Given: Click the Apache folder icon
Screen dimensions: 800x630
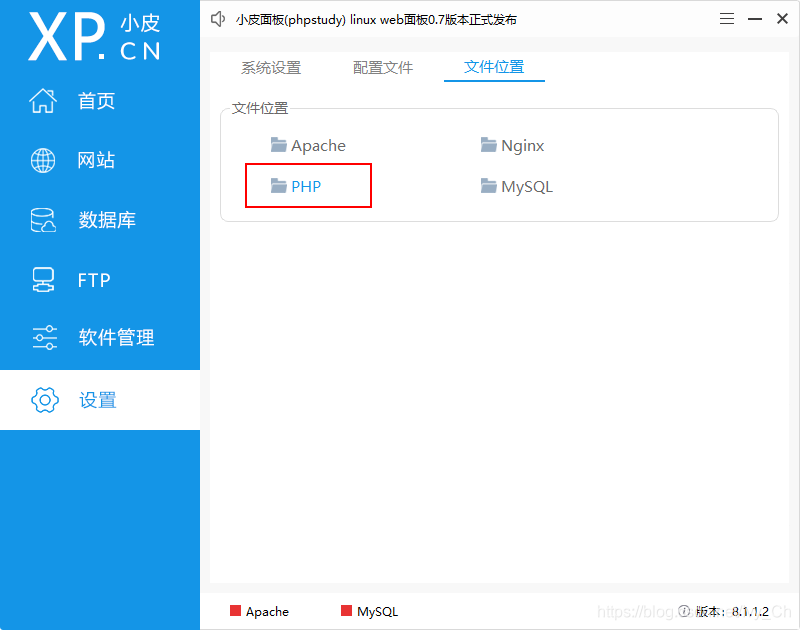Looking at the screenshot, I should tap(278, 145).
